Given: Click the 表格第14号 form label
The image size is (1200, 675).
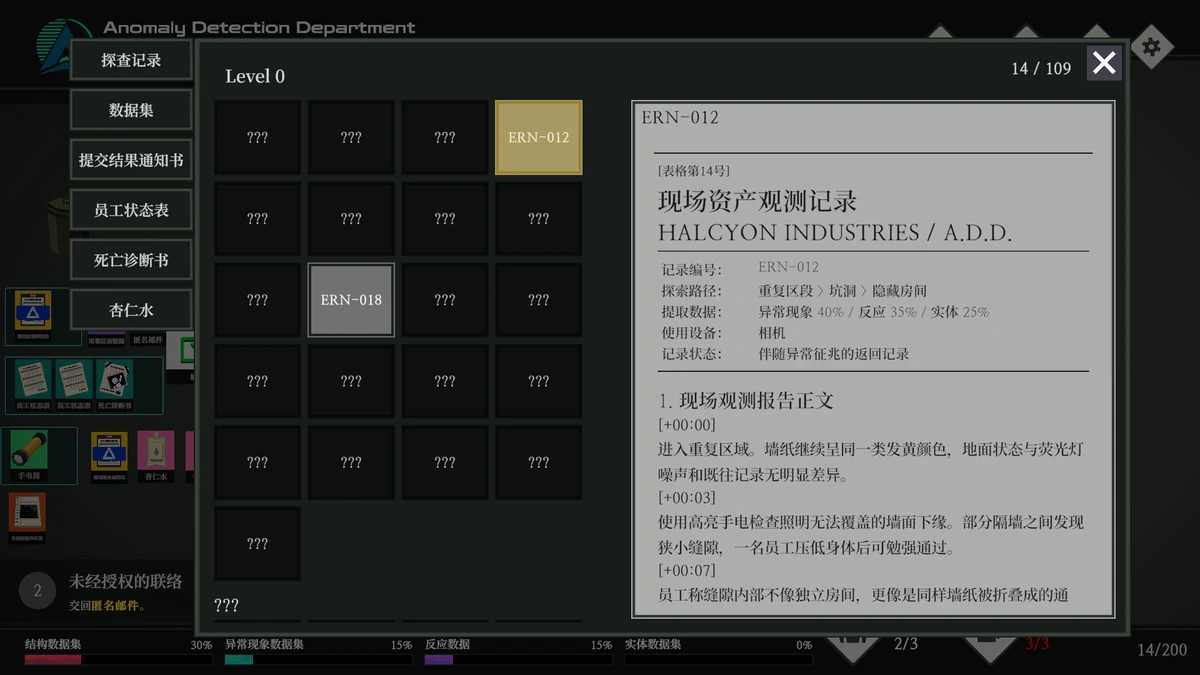Looking at the screenshot, I should tap(694, 171).
